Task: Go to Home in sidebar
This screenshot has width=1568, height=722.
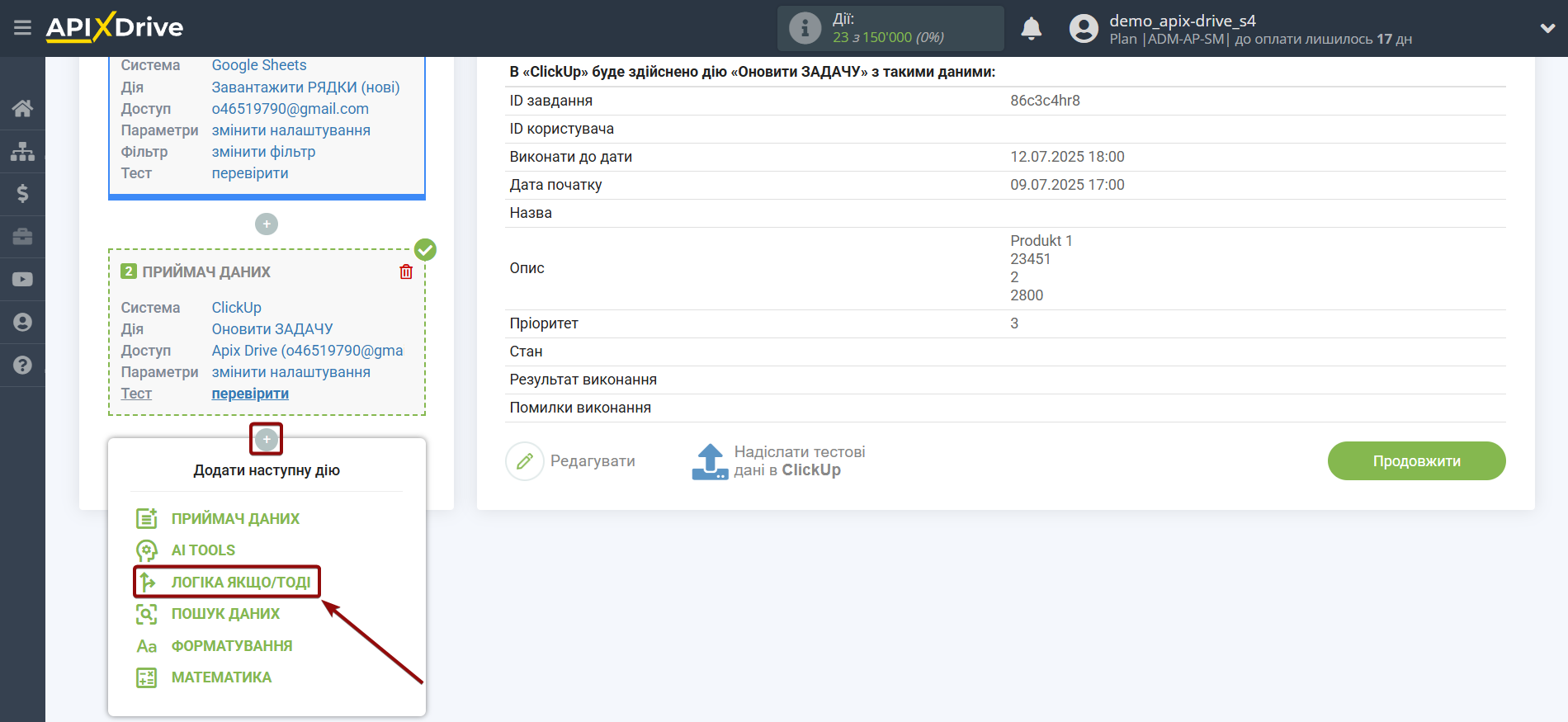Action: tap(22, 108)
